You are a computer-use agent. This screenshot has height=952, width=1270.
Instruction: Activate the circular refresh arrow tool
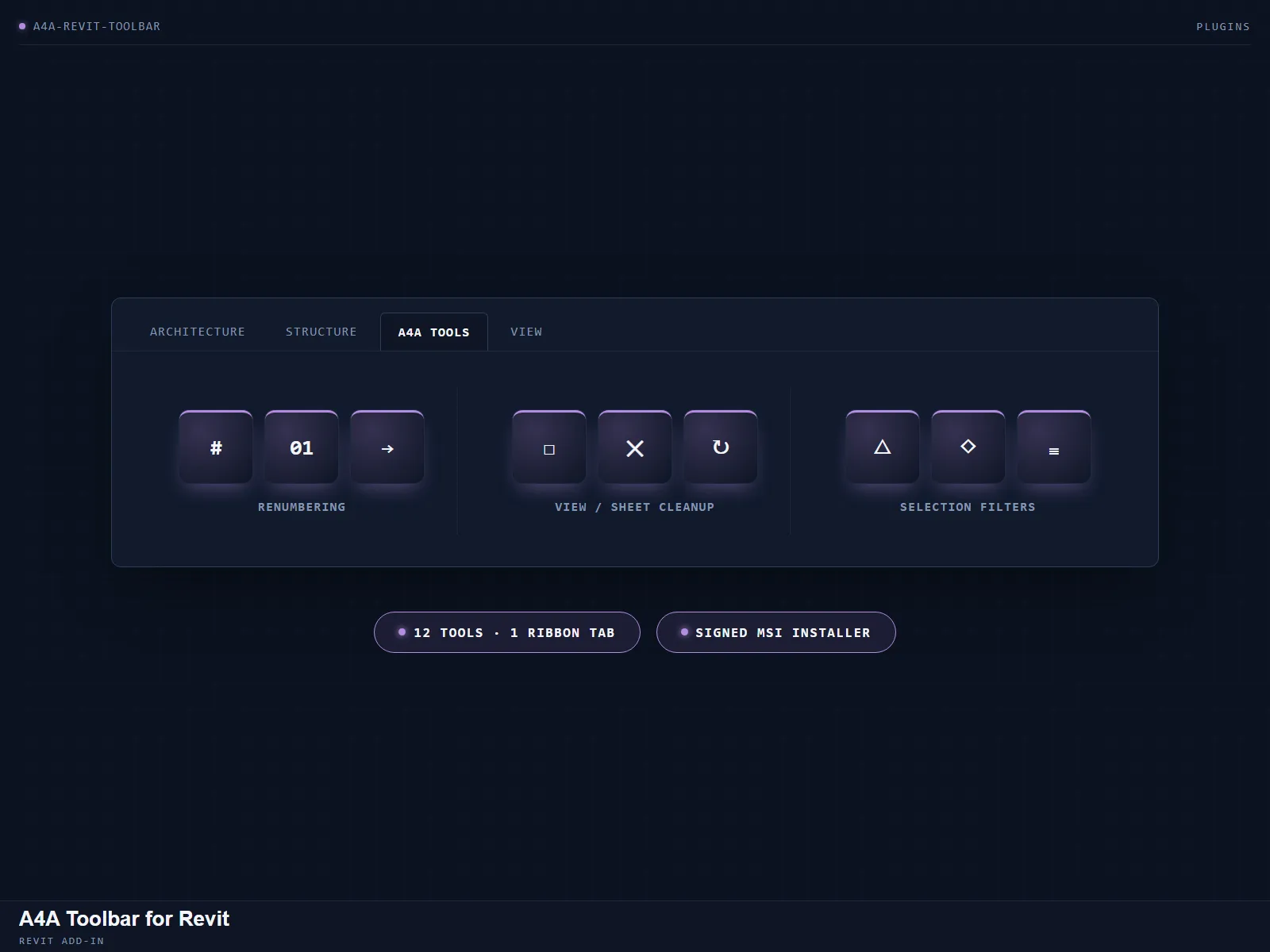[x=721, y=447]
